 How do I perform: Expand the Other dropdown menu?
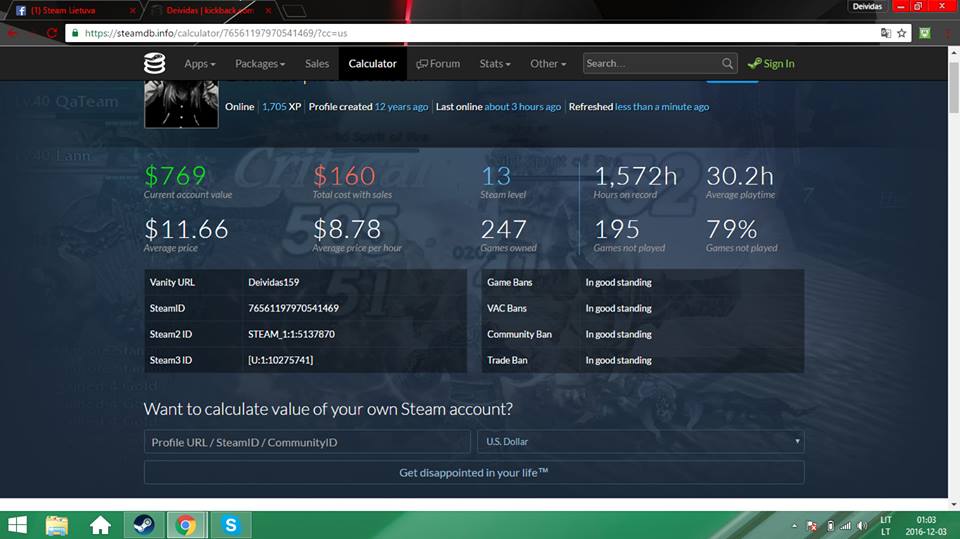click(x=548, y=63)
